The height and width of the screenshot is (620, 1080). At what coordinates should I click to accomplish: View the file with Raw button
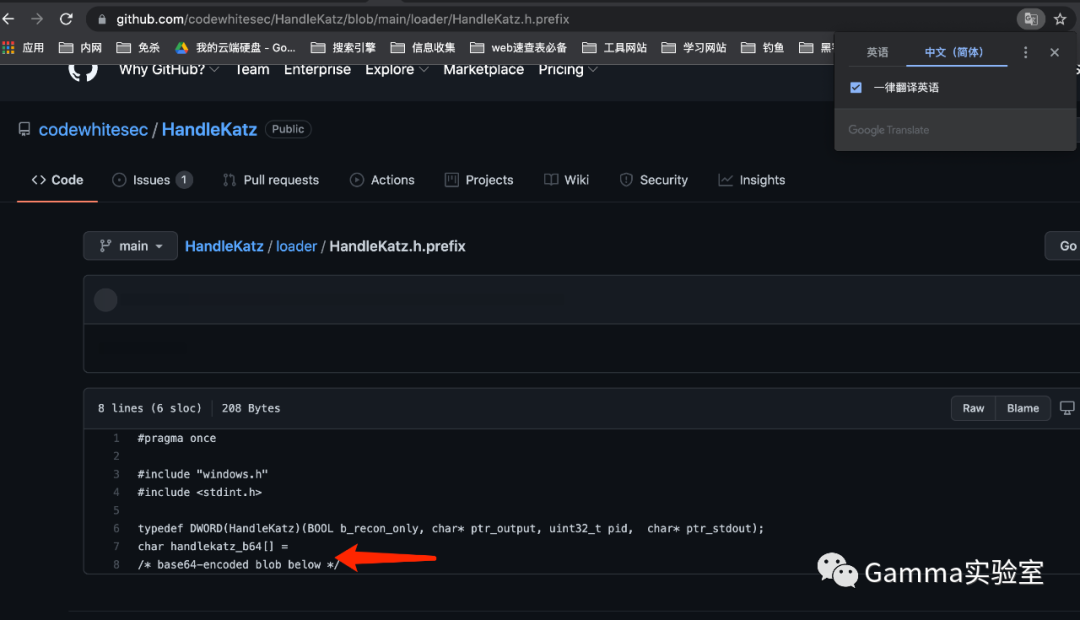pos(973,408)
